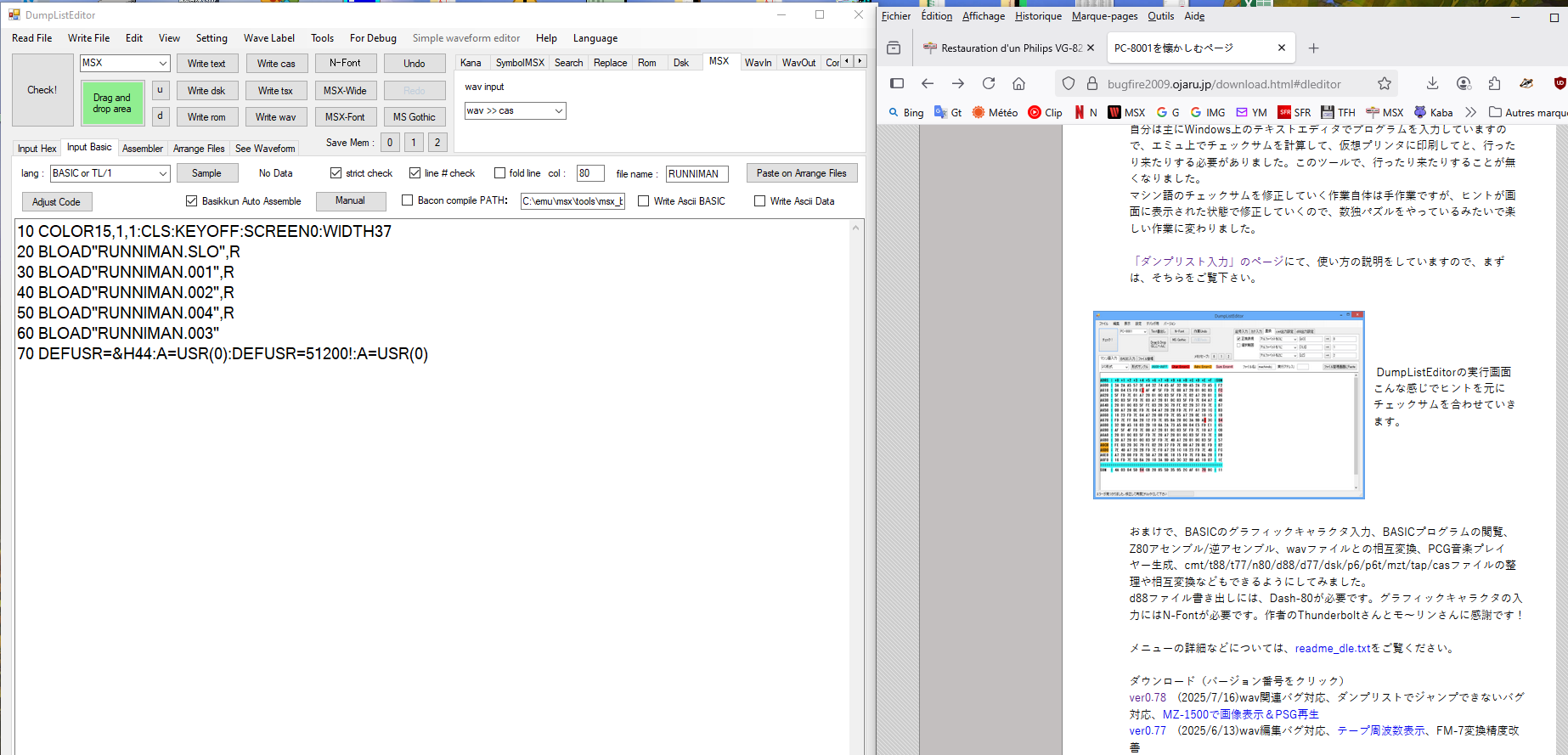
Task: Go to the browser home page
Action: pos(1018,83)
